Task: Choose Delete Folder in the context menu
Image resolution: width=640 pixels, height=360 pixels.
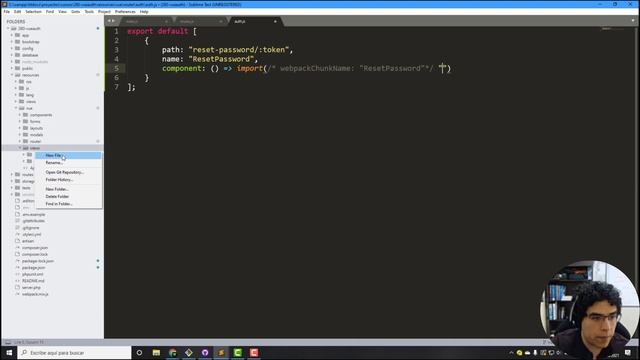Action: (x=57, y=196)
